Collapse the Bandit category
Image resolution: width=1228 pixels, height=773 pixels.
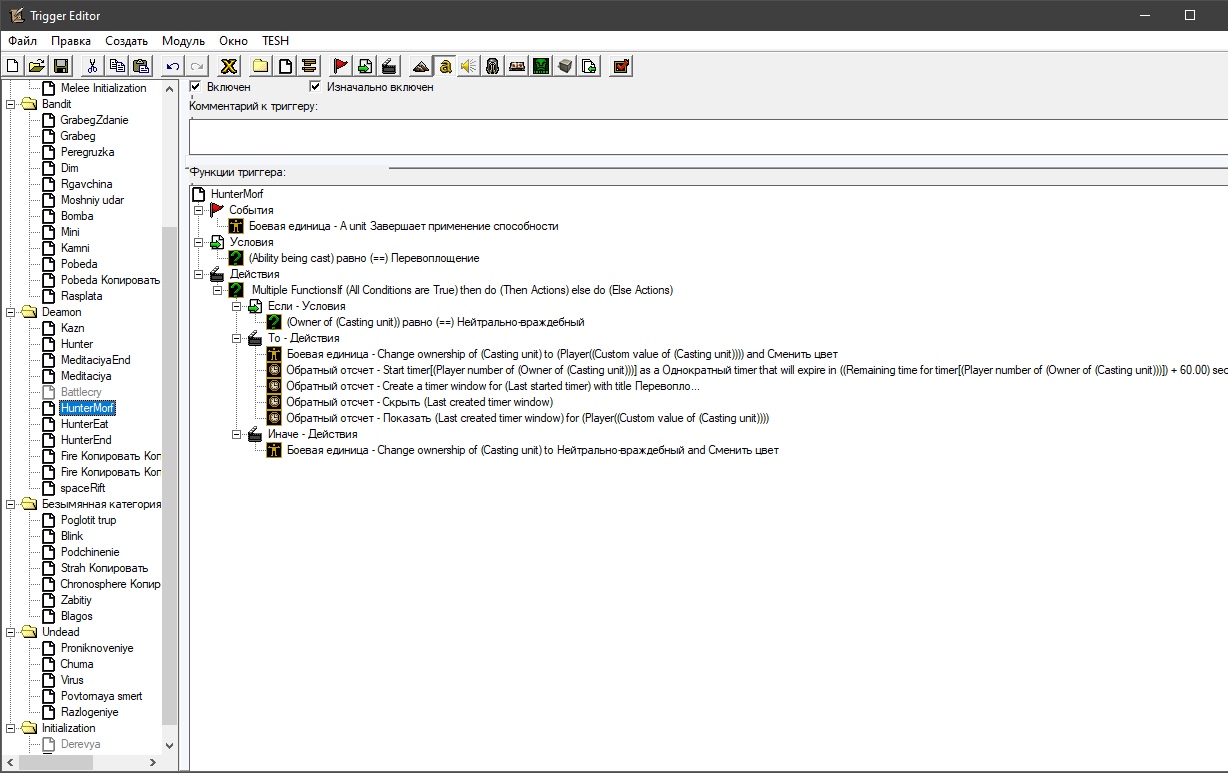click(x=12, y=104)
